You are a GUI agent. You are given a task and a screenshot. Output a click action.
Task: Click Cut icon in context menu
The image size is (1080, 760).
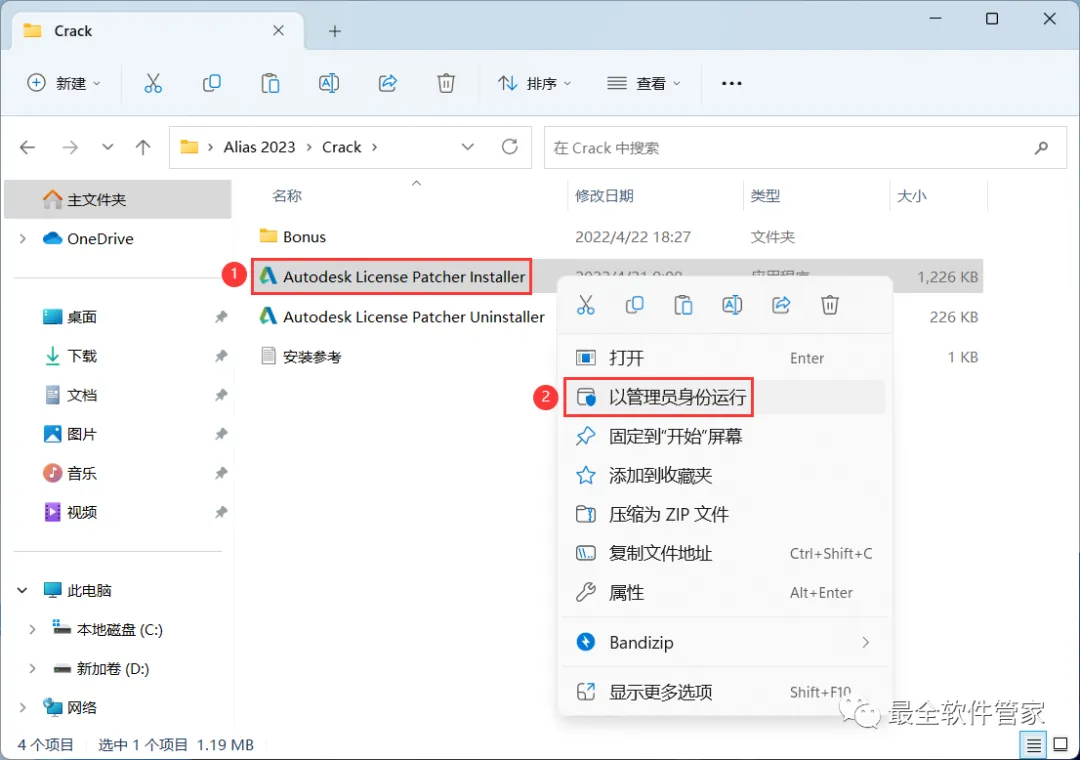click(585, 305)
